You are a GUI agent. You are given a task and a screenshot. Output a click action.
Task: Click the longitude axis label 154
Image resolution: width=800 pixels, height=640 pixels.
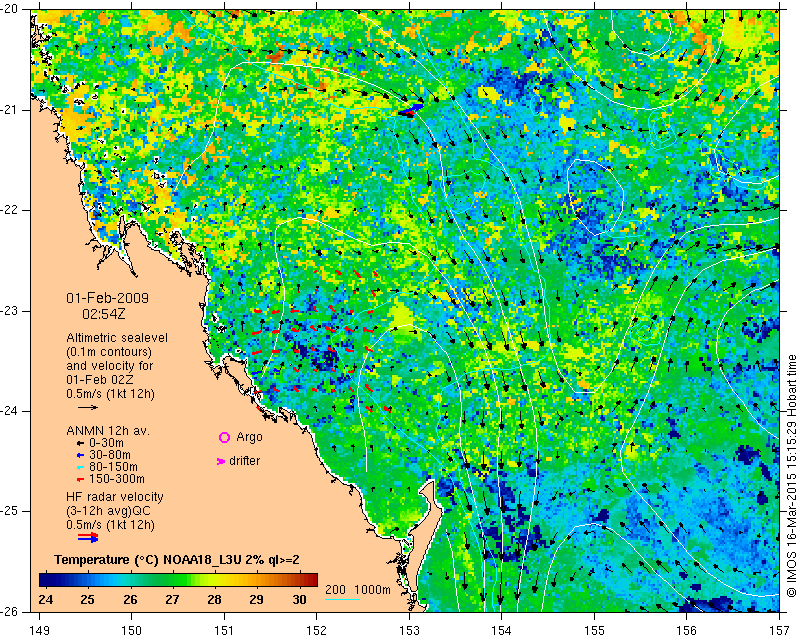click(502, 631)
